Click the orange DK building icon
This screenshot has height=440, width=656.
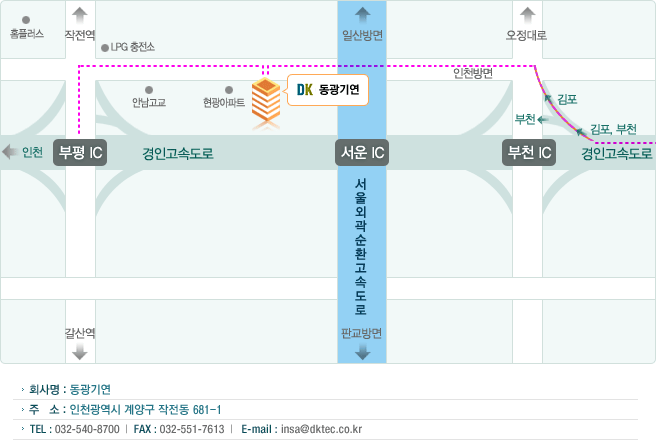point(266,100)
